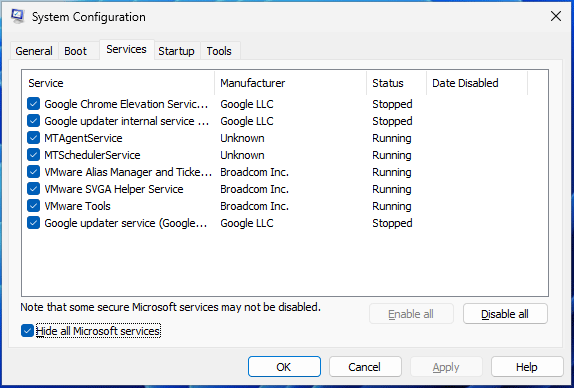The width and height of the screenshot is (574, 388).
Task: Uncheck Google updater internal service checkbox
Action: (x=33, y=121)
